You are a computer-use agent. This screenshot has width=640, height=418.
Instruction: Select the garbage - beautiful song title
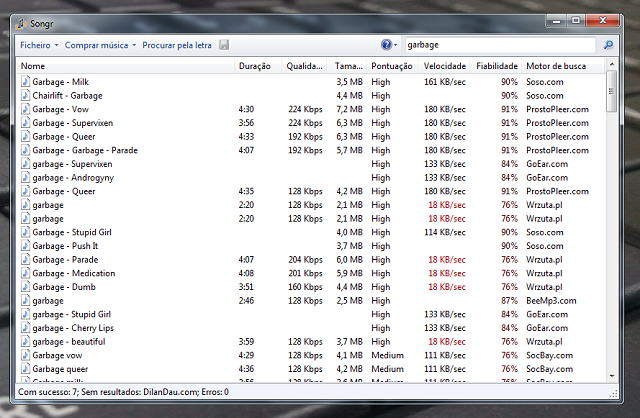pyautogui.click(x=69, y=342)
